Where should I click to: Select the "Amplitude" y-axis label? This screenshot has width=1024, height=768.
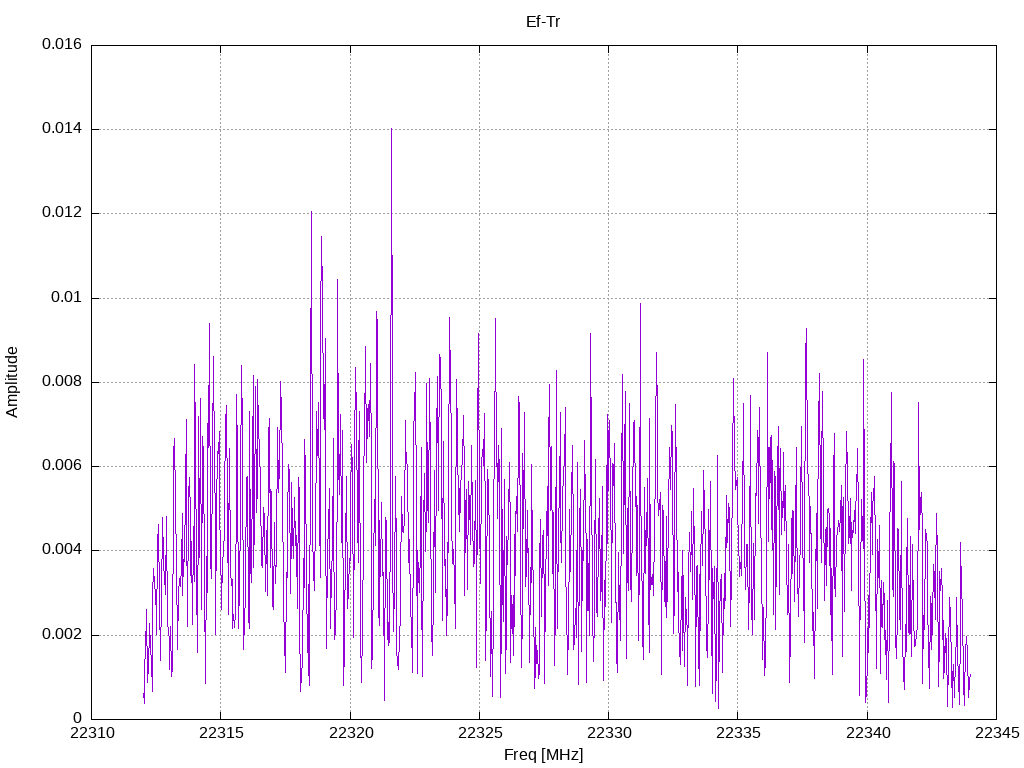12,382
